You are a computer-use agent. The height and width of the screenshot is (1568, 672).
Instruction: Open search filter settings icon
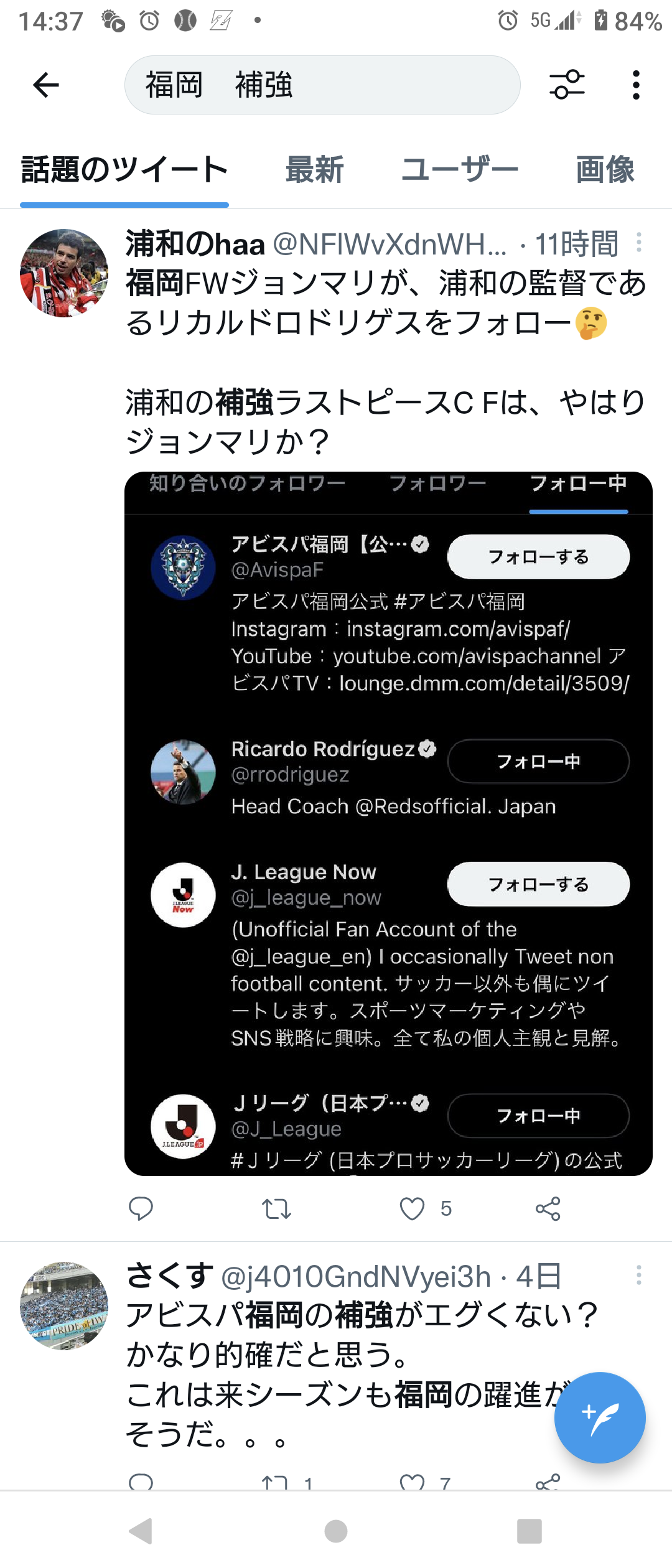click(567, 85)
